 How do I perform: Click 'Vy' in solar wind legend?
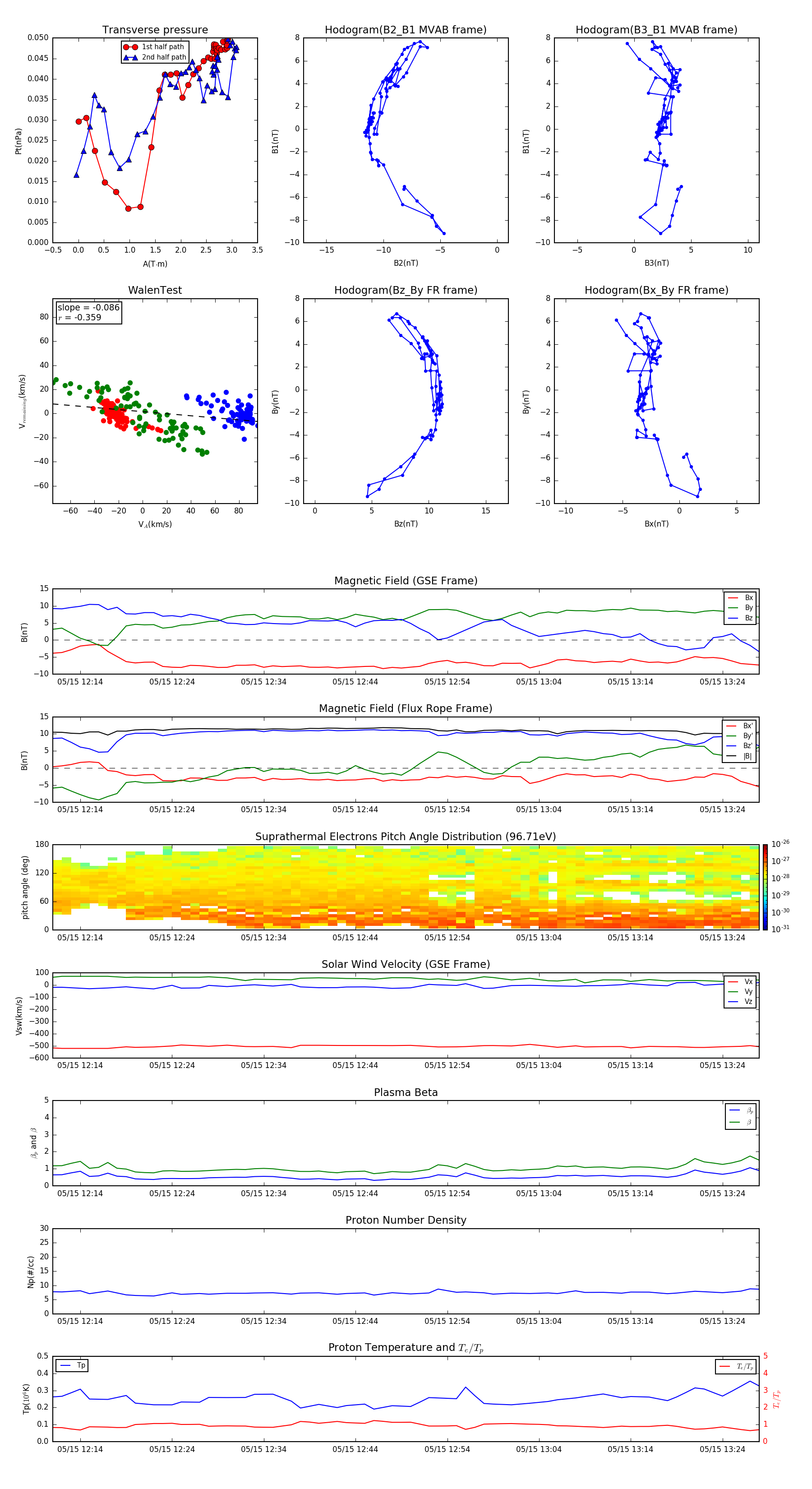pyautogui.click(x=741, y=992)
